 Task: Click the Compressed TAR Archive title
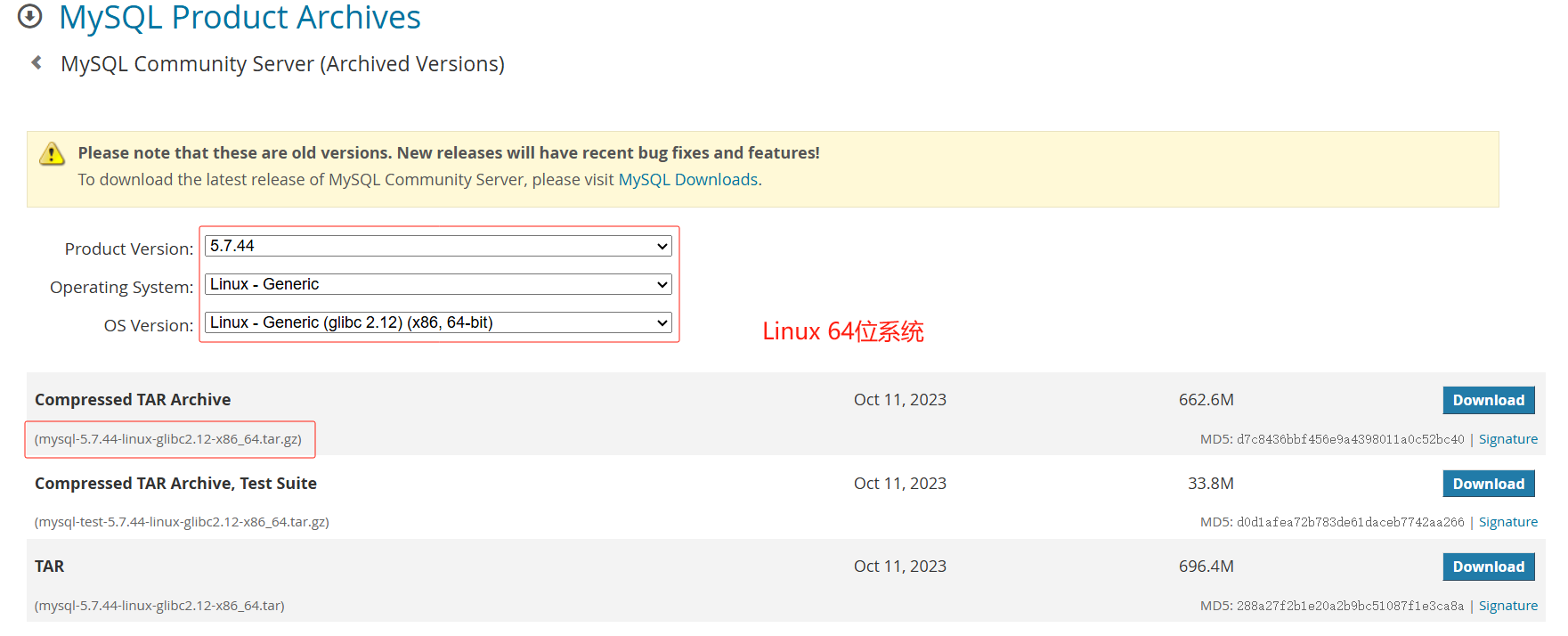(x=133, y=400)
